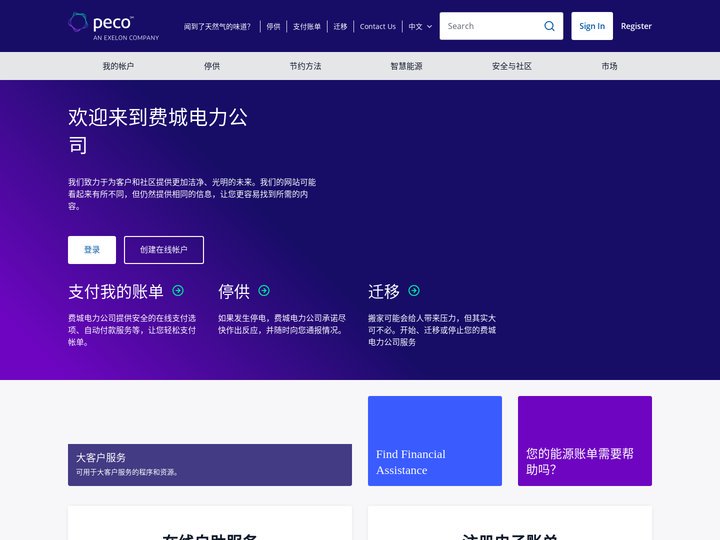Open Find Financial Assistance tile

coord(435,441)
